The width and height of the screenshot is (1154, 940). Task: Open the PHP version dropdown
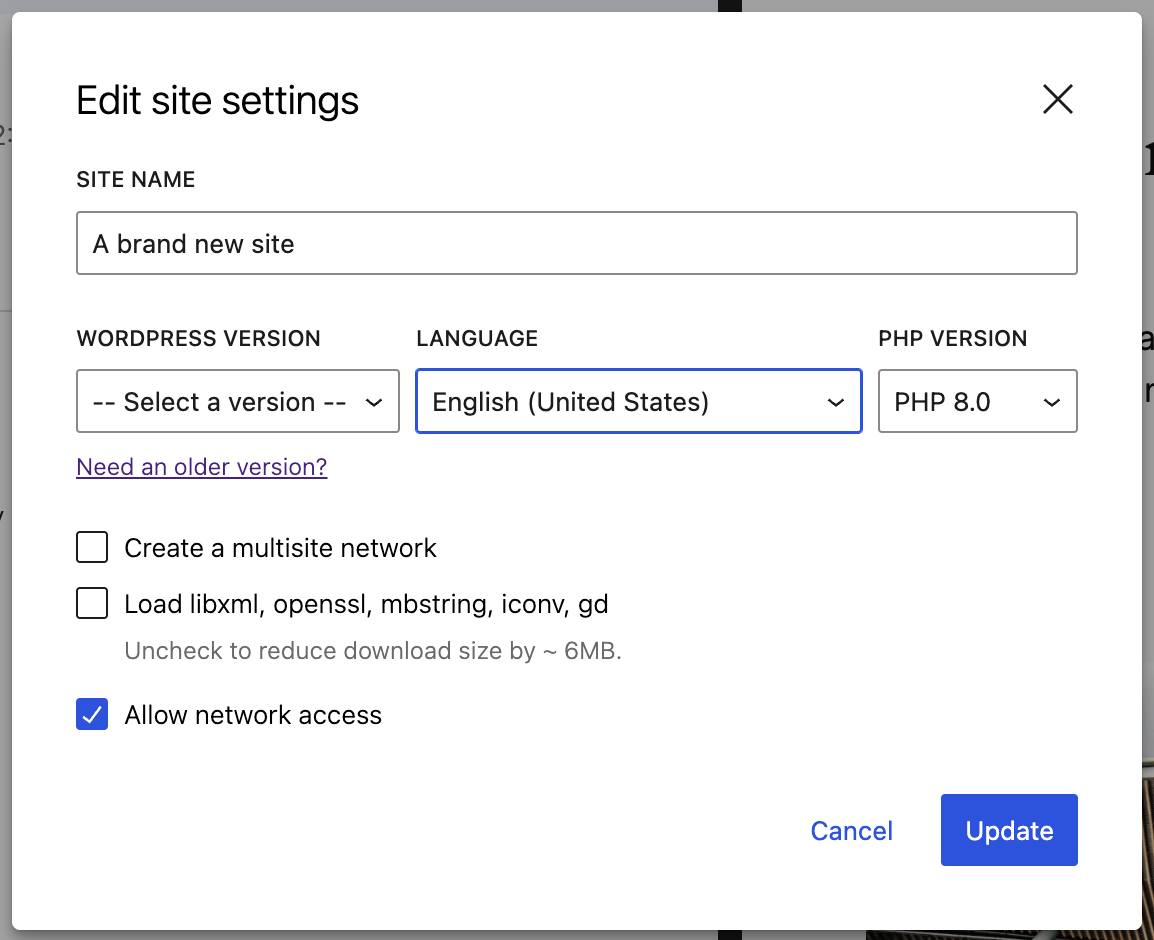click(977, 401)
